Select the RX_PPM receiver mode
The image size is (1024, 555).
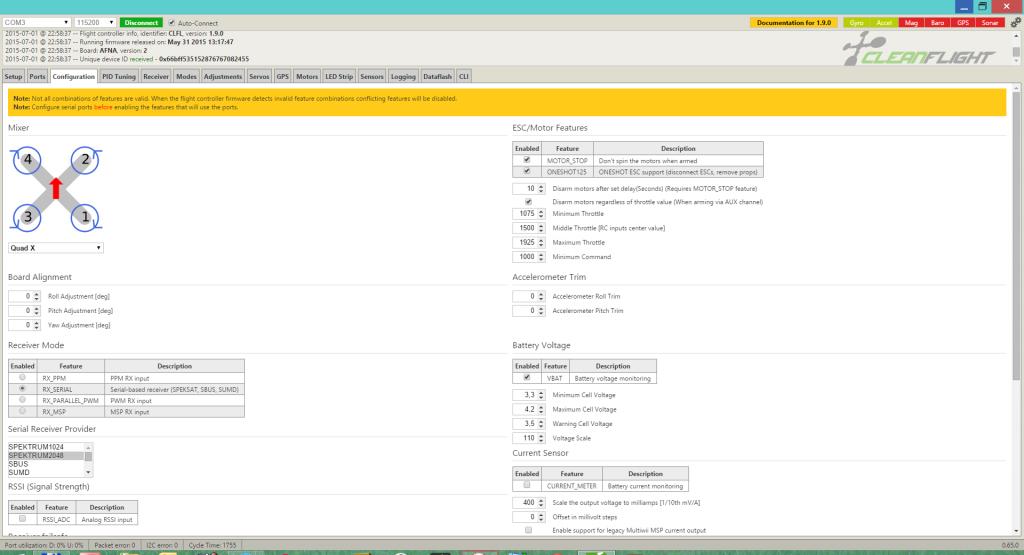(22, 378)
